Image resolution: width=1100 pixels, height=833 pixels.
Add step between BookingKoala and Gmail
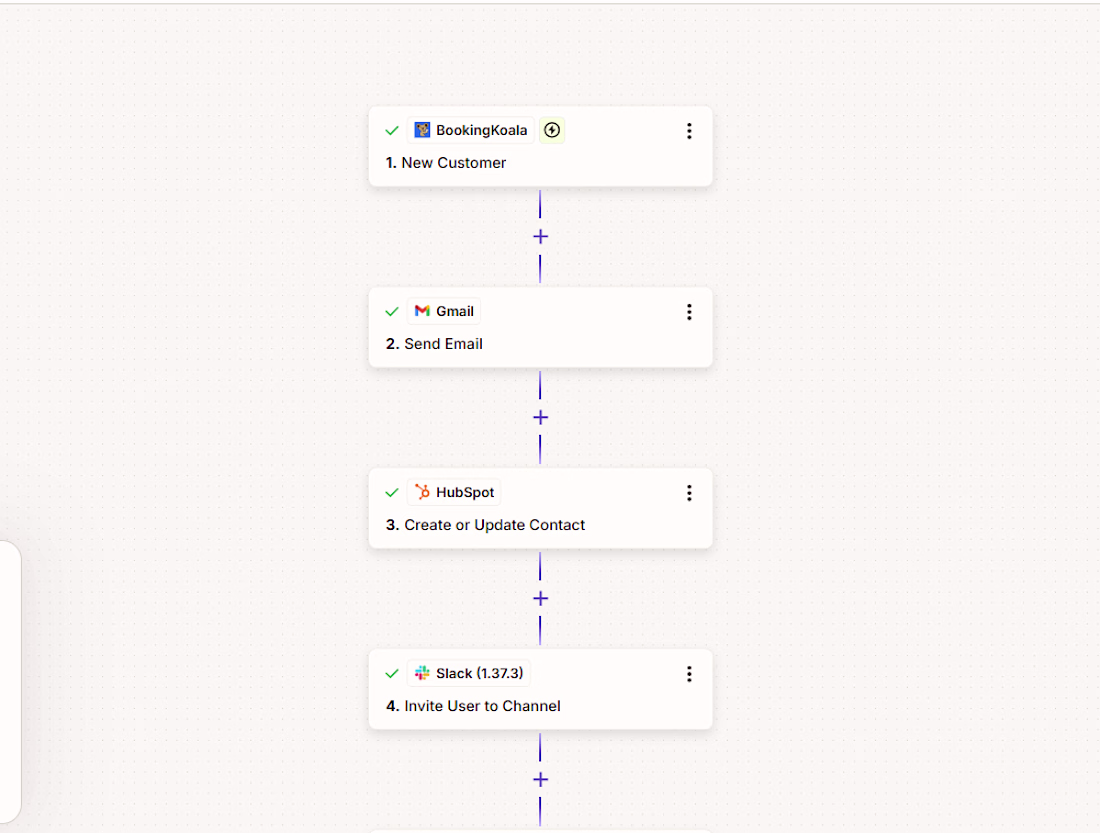(540, 236)
